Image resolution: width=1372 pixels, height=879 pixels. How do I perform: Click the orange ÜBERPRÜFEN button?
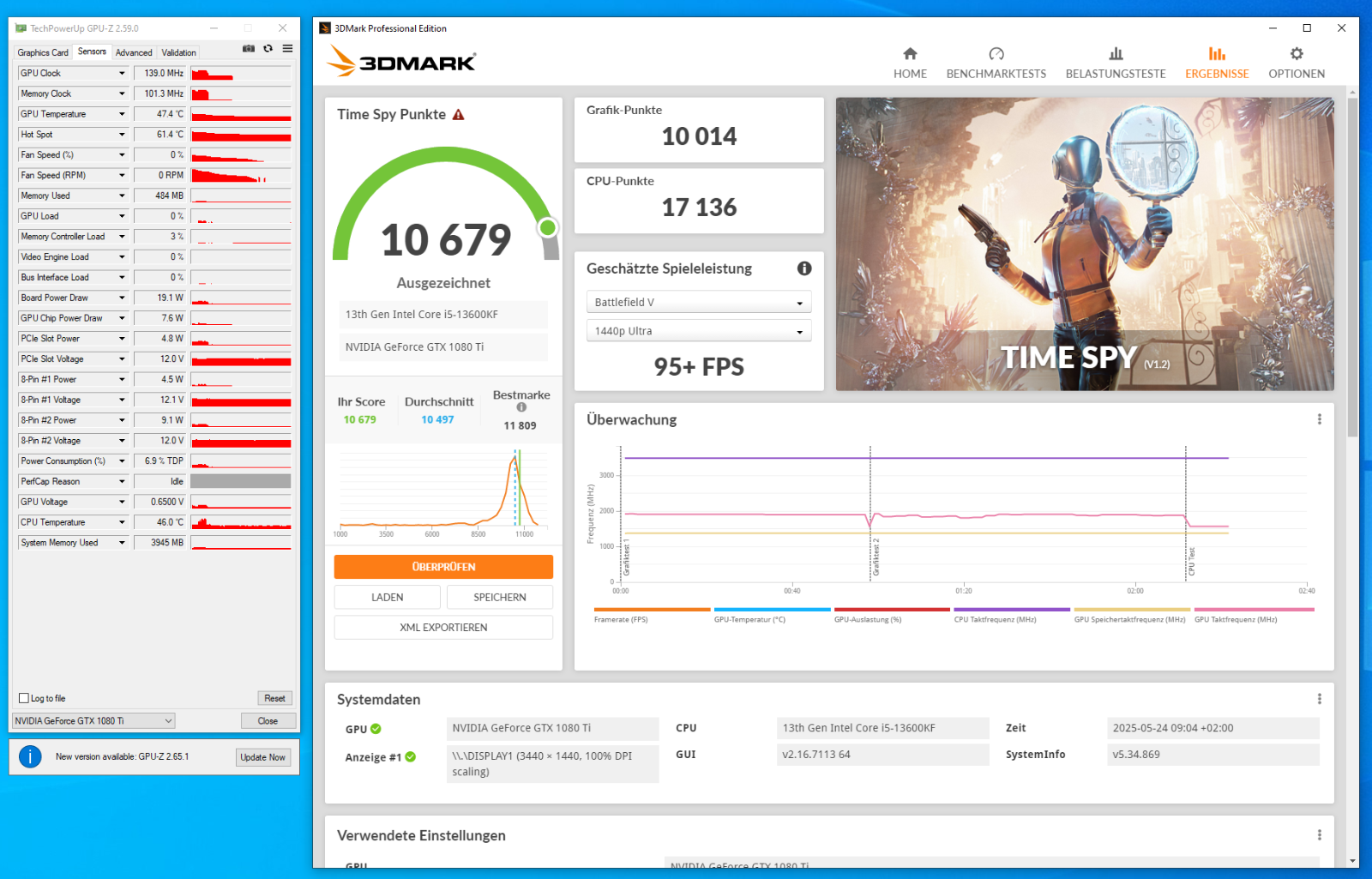pos(443,567)
